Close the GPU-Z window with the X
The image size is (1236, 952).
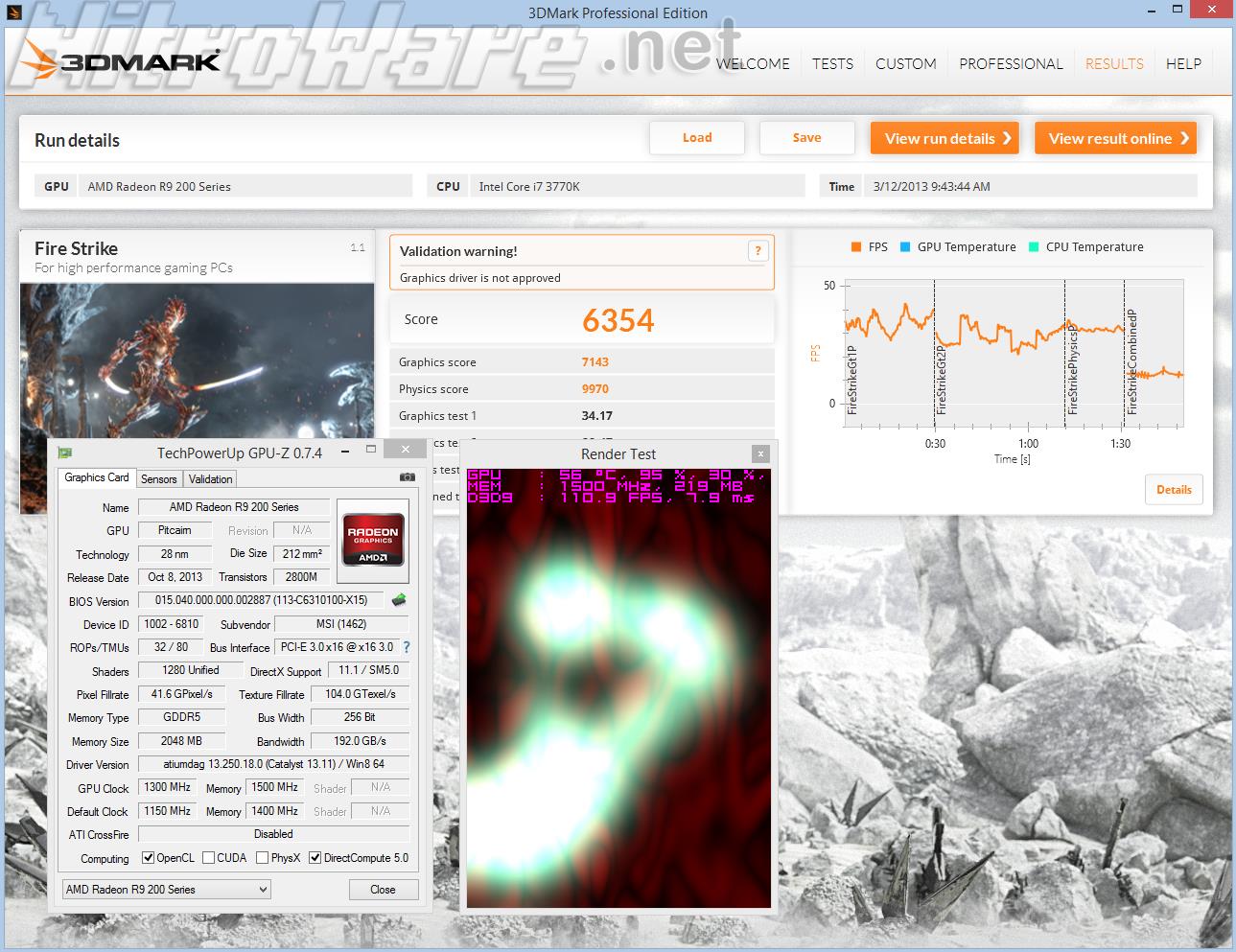tap(406, 450)
